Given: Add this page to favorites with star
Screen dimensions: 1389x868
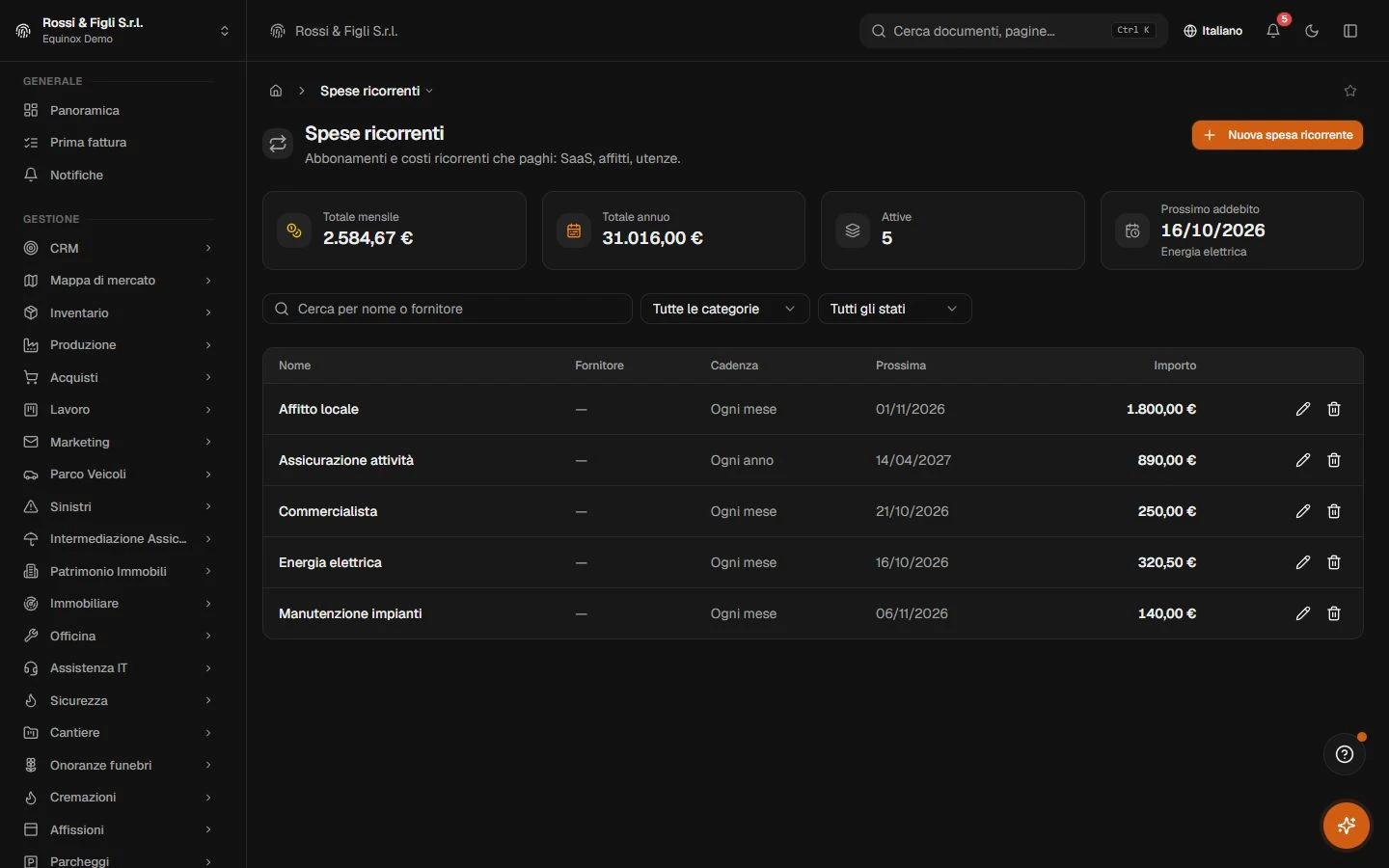Looking at the screenshot, I should point(1350,91).
